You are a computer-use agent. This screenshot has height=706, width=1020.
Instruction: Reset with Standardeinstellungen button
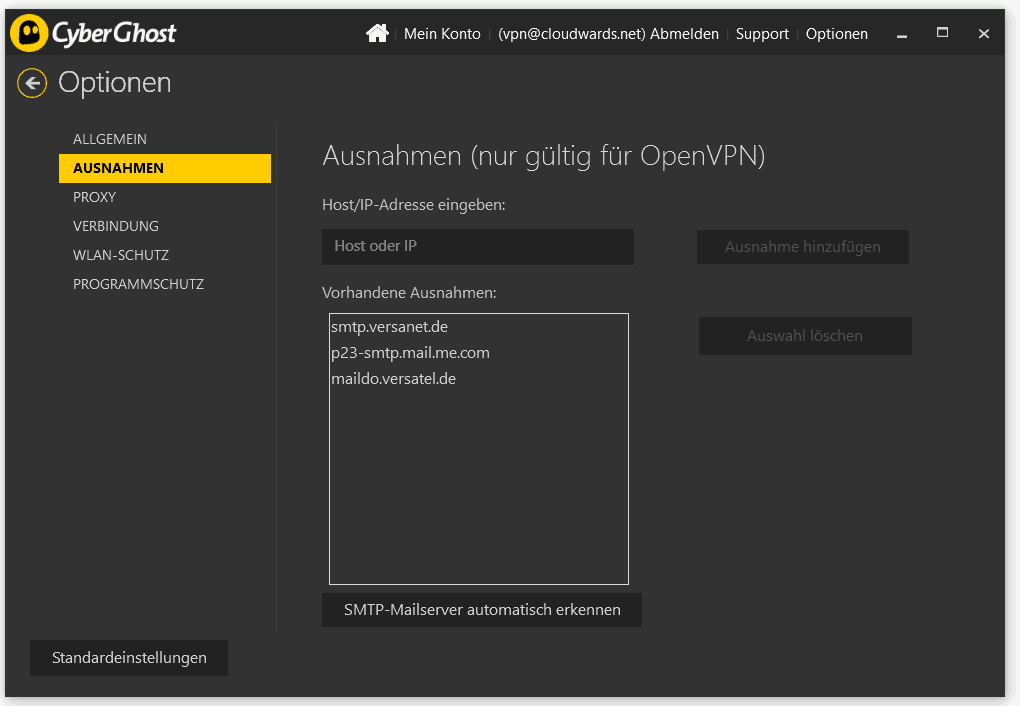click(129, 658)
